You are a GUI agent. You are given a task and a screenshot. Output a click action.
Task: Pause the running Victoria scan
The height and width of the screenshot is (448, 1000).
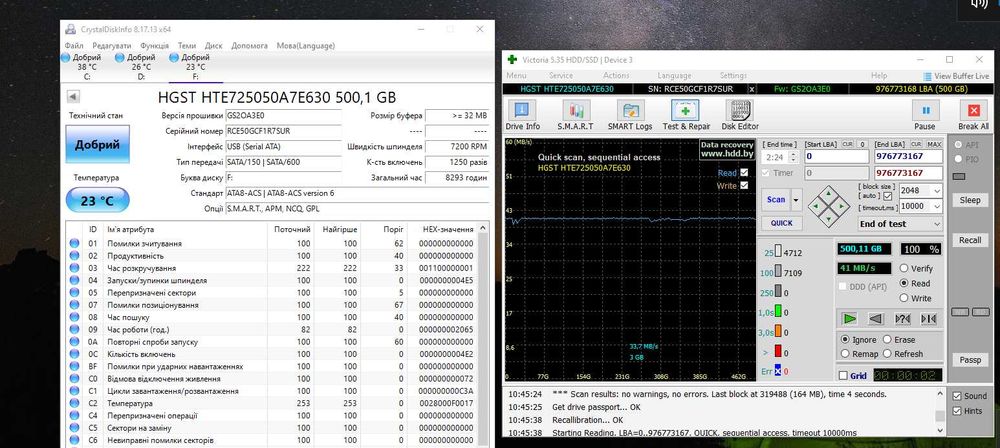click(925, 116)
